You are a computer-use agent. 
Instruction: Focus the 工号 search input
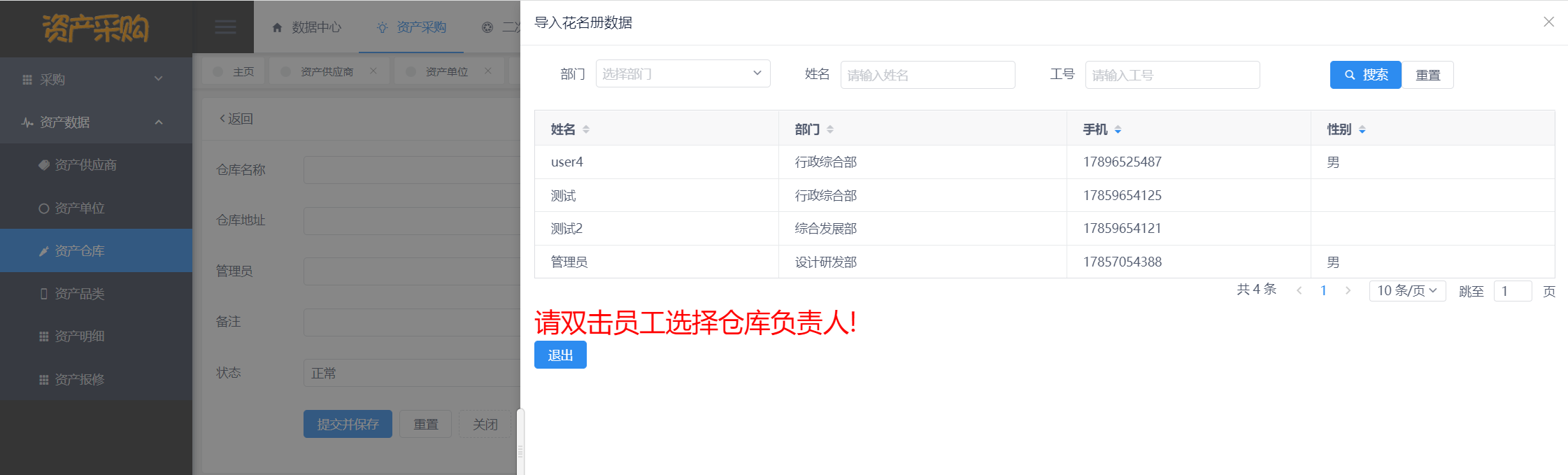click(x=1172, y=75)
